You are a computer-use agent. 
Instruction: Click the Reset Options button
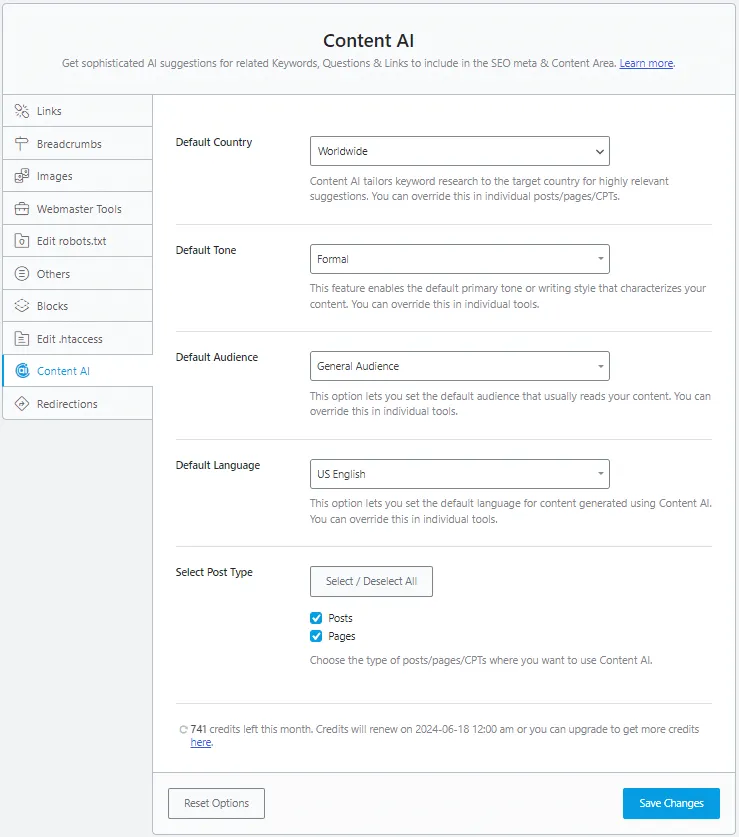click(x=216, y=803)
